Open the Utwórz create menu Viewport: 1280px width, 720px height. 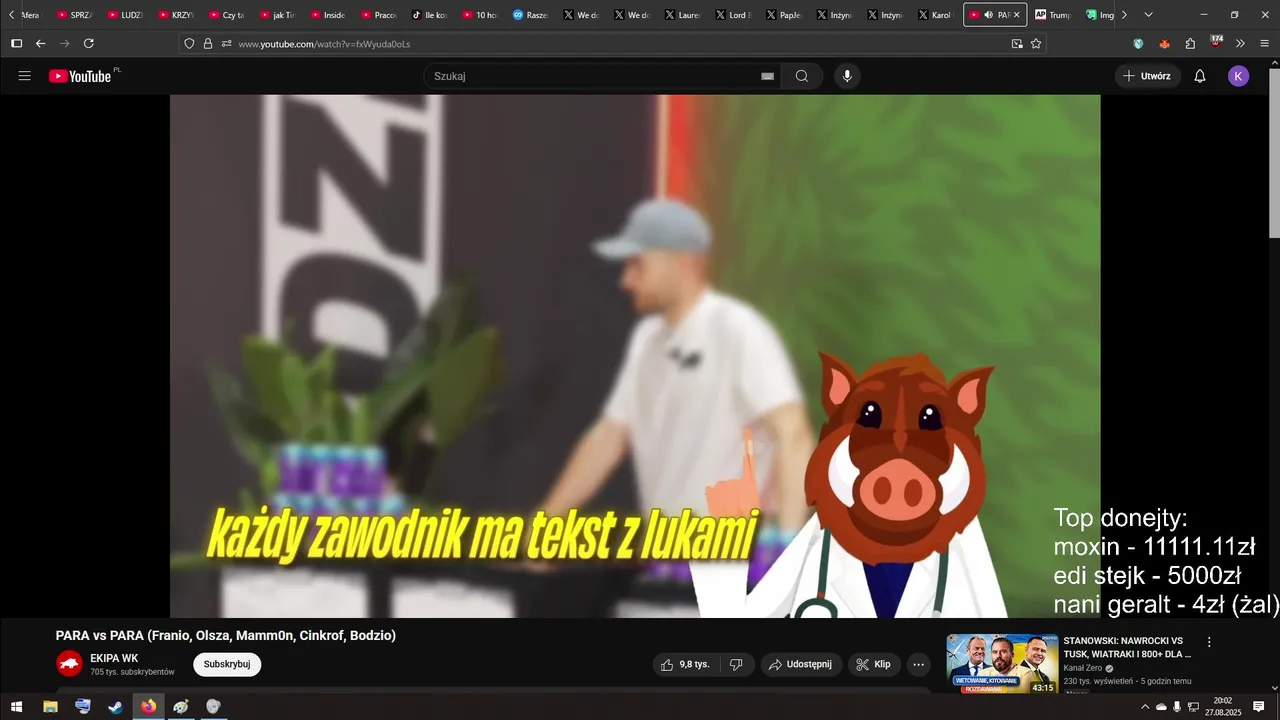tap(1147, 76)
